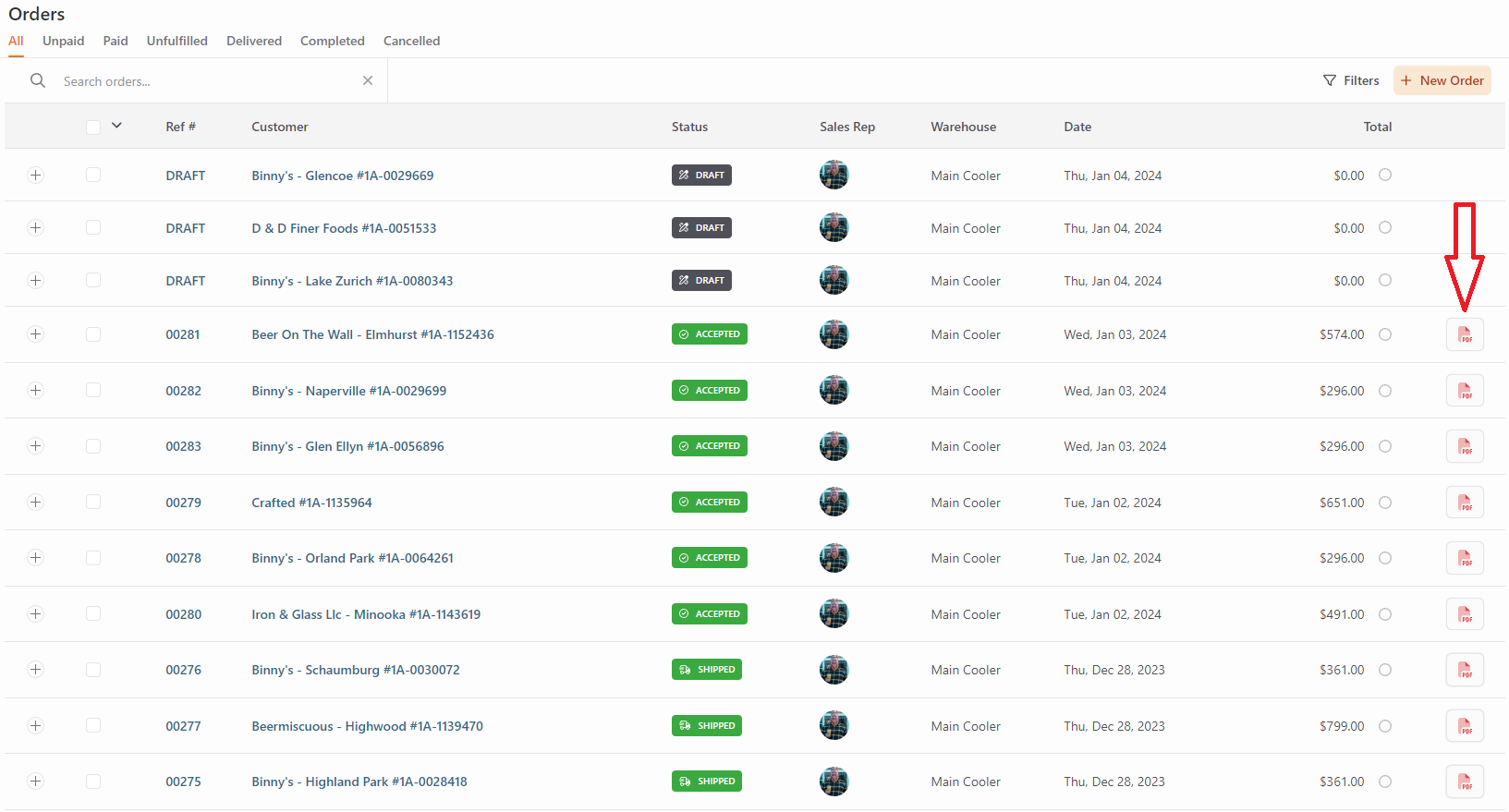The image size is (1509, 812).
Task: Switch to the Unpaid tab
Action: click(x=63, y=41)
